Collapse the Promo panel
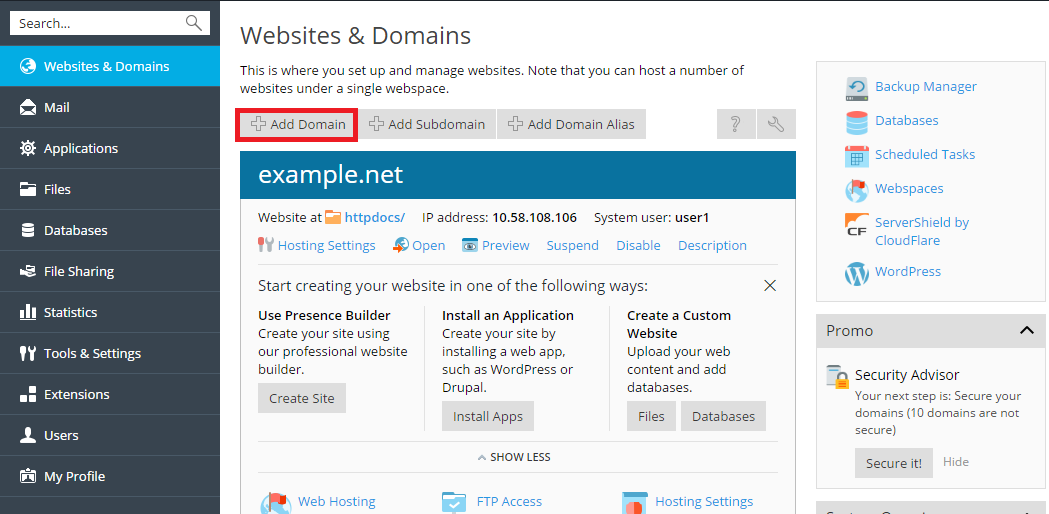 [1026, 331]
